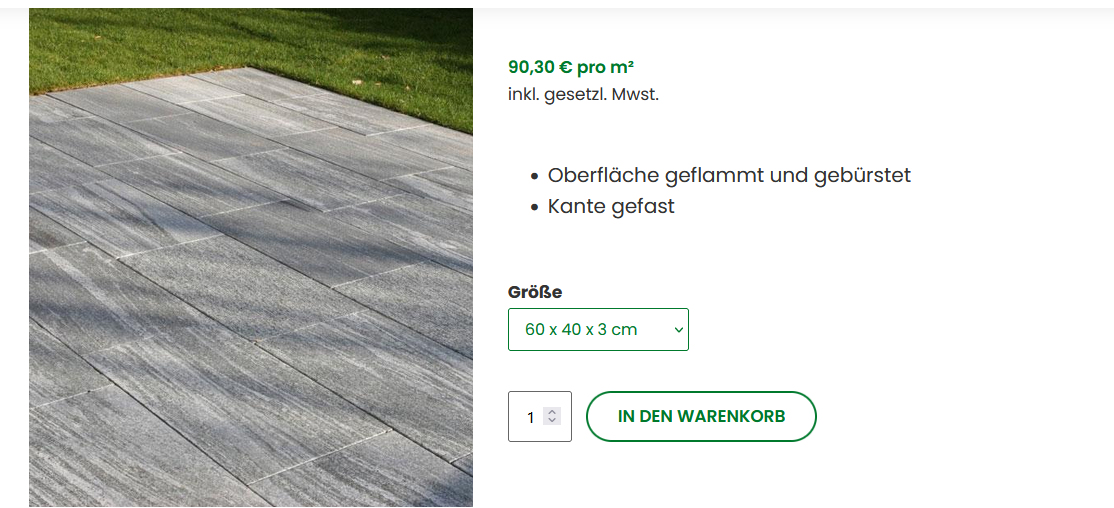Image resolution: width=1114 pixels, height=508 pixels.
Task: Click the digit 1 in quantity box
Action: pos(530,418)
